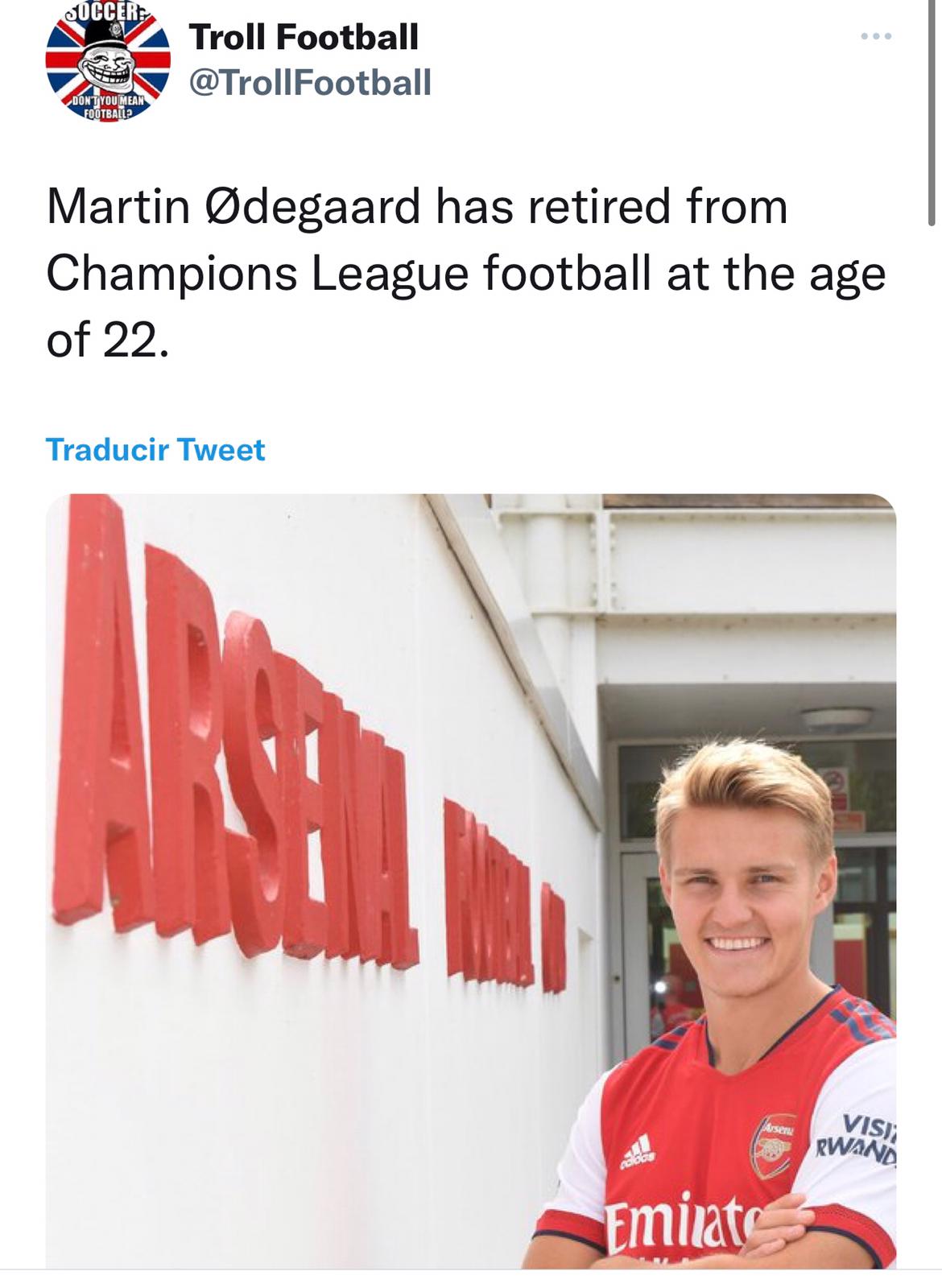The height and width of the screenshot is (1288, 942).
Task: Click the words "Martin Ødegaard" in the tweet
Action: (x=234, y=206)
